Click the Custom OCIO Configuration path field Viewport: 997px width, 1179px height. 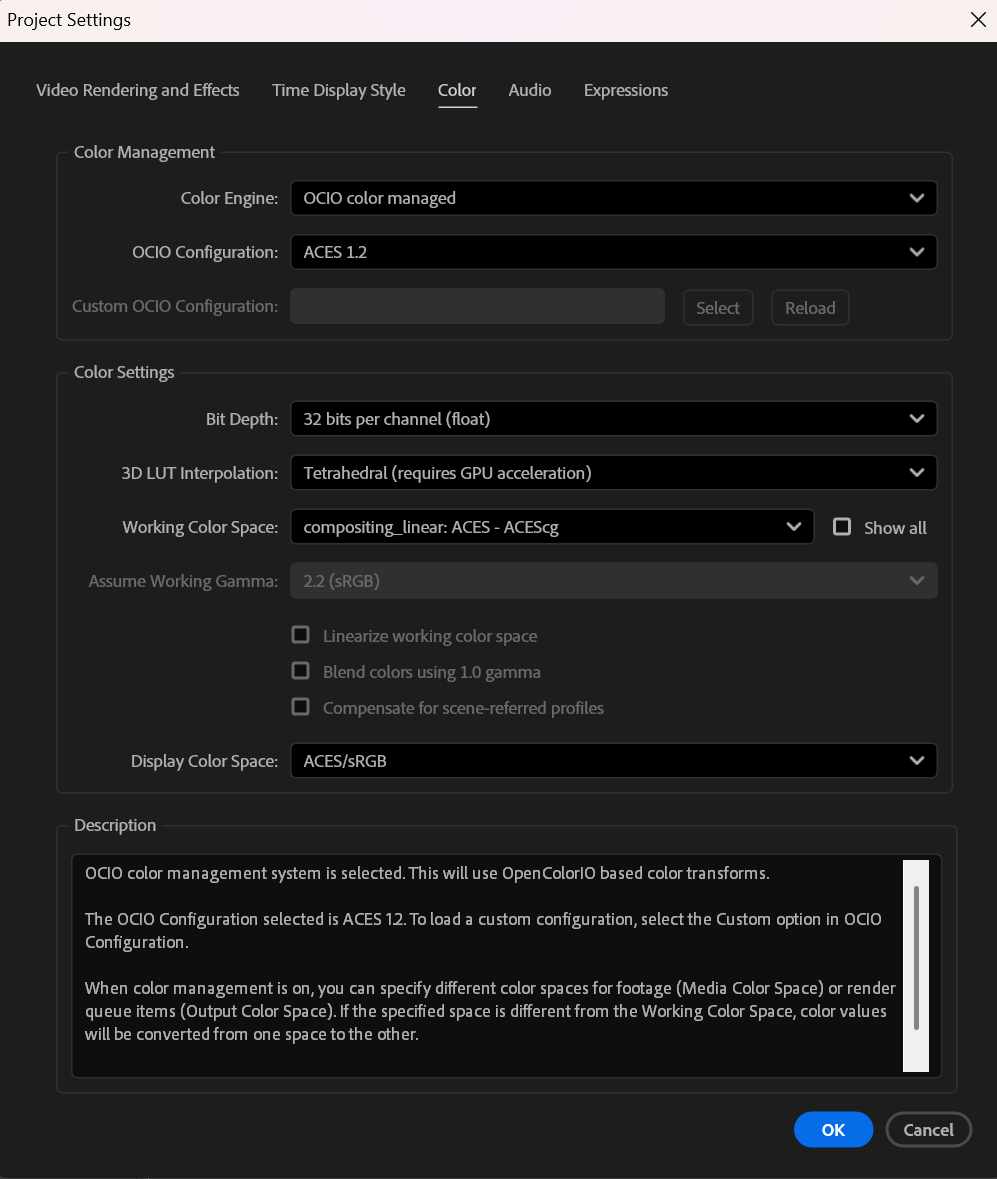(477, 306)
